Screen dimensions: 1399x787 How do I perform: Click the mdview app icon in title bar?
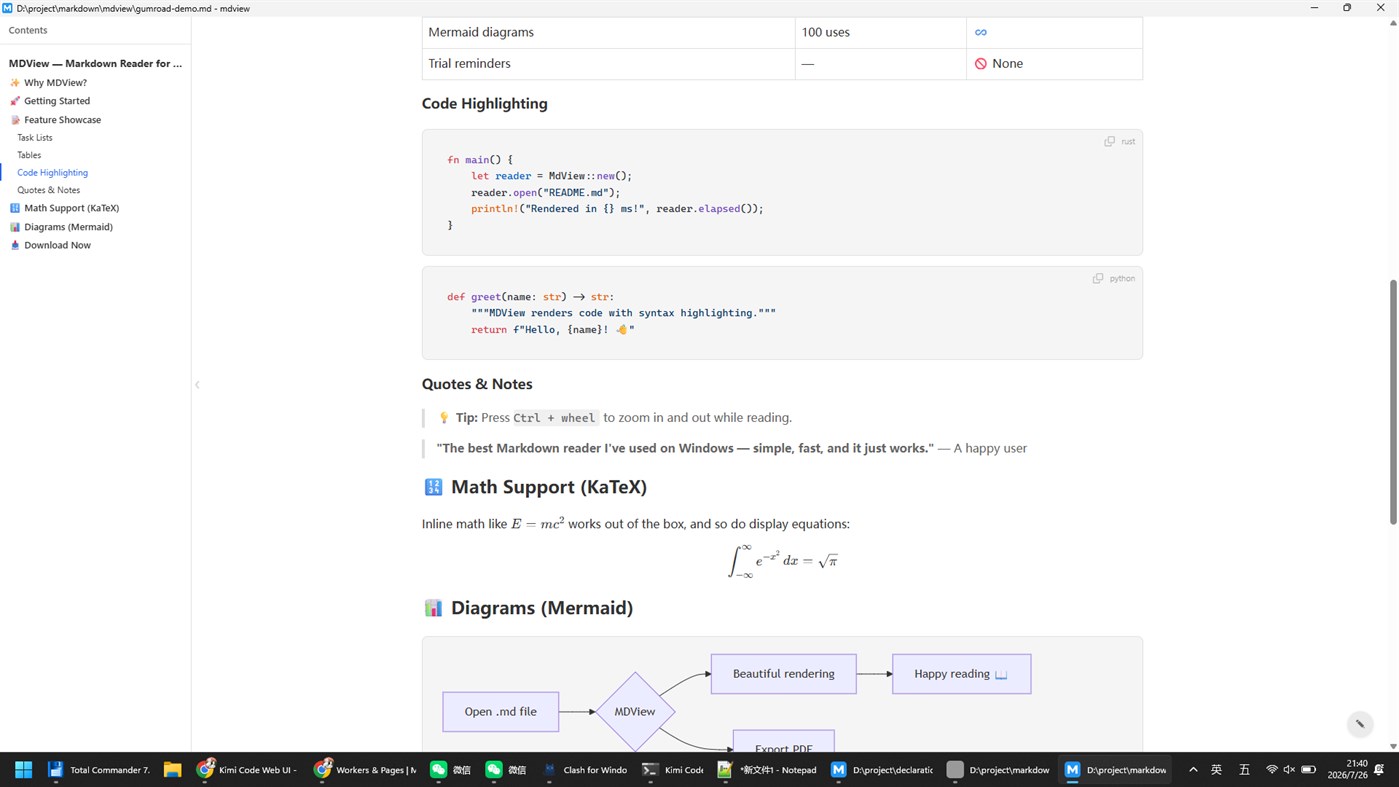(8, 8)
